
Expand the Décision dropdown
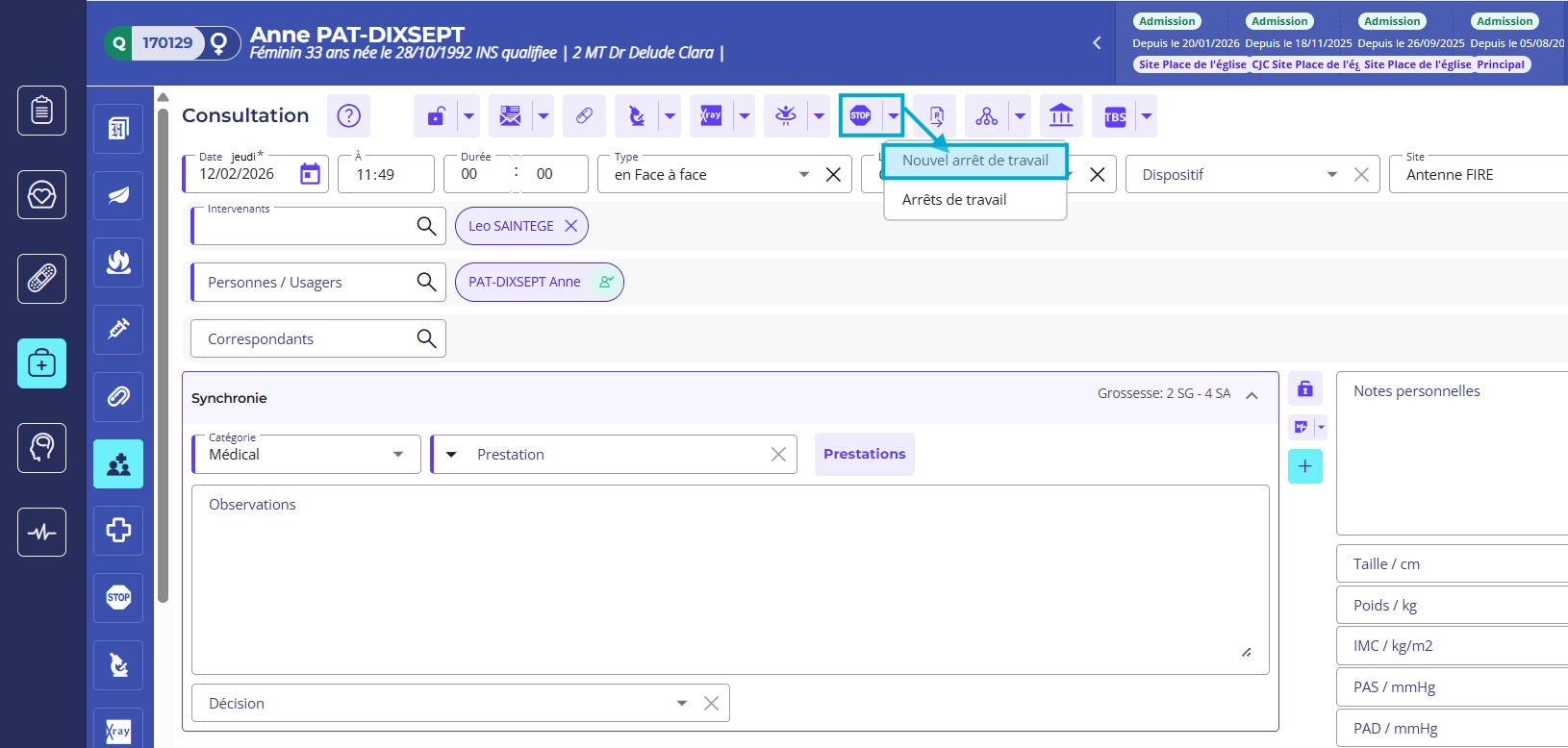tap(681, 704)
